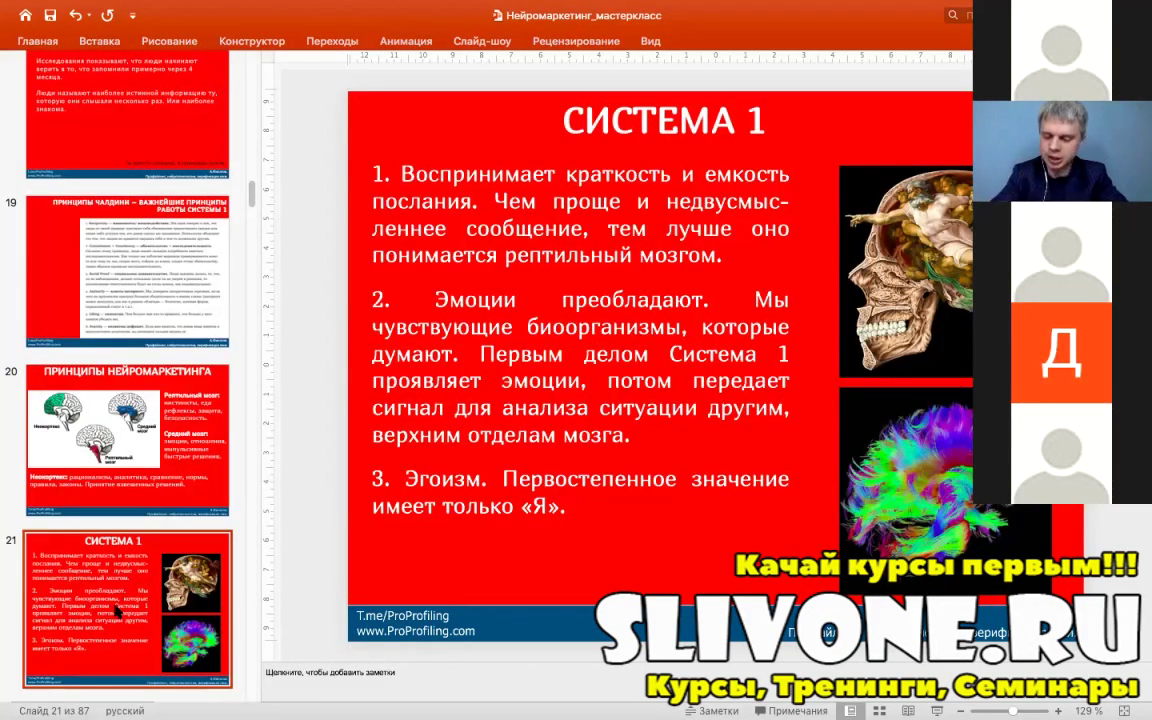This screenshot has height=720, width=1152.
Task: Switch to the Рисование tab
Action: [169, 41]
